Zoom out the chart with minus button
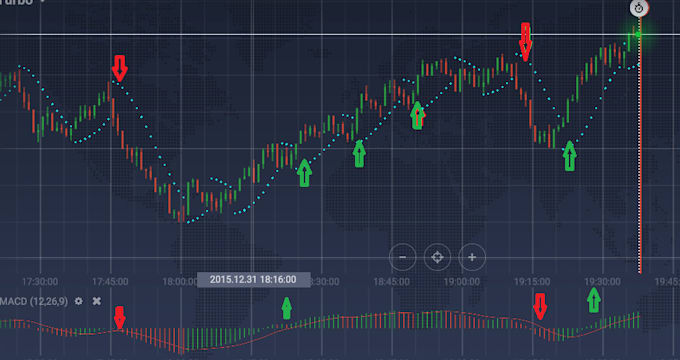Screen dimensions: 680x360 click(402, 257)
